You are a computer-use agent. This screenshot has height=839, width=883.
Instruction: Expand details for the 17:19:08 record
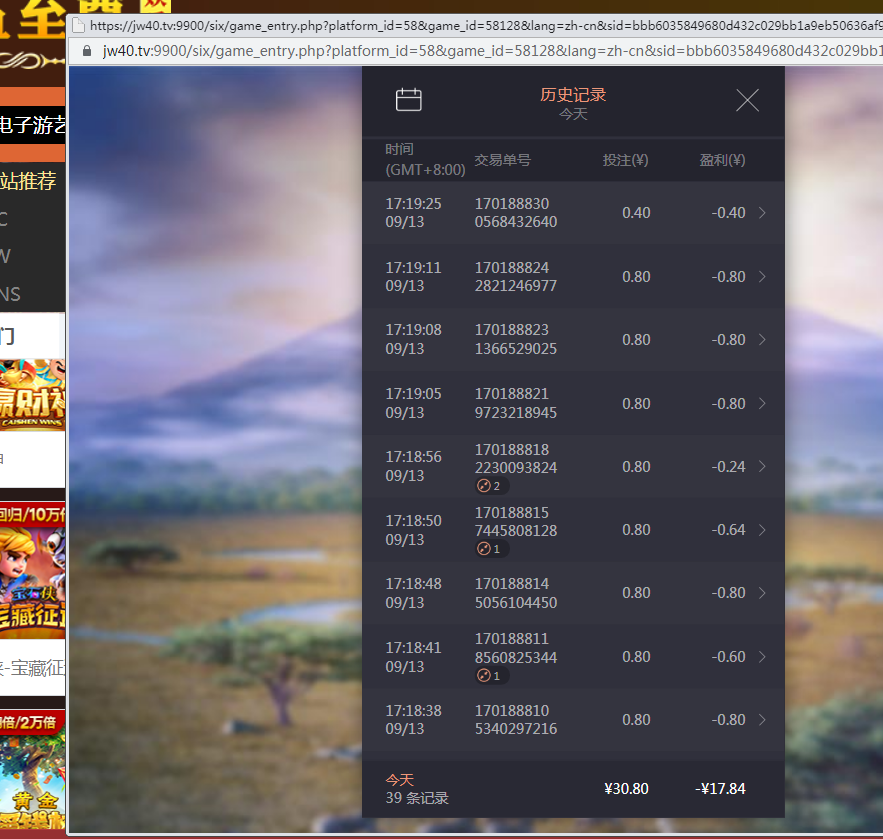click(762, 340)
